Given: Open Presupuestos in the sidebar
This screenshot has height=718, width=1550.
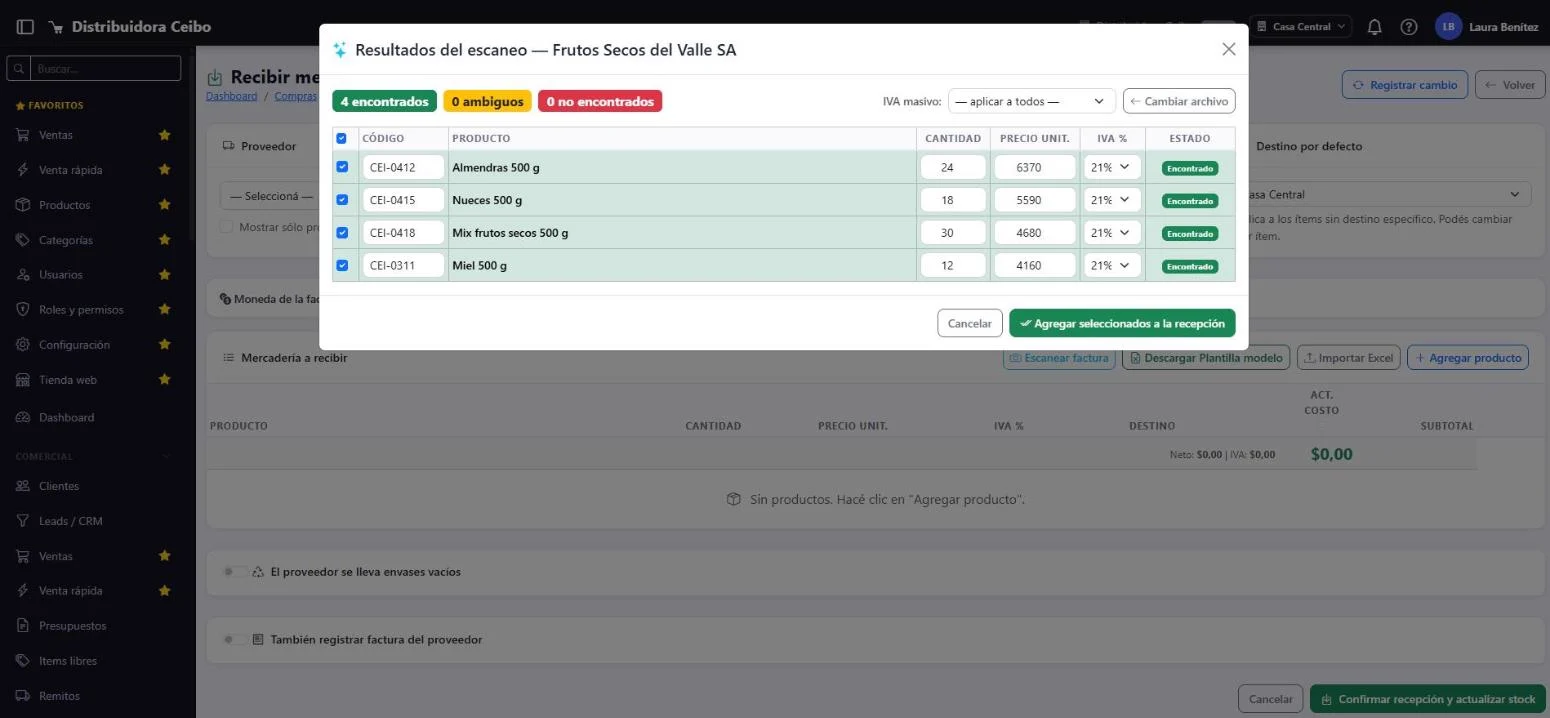Looking at the screenshot, I should click(x=73, y=626).
